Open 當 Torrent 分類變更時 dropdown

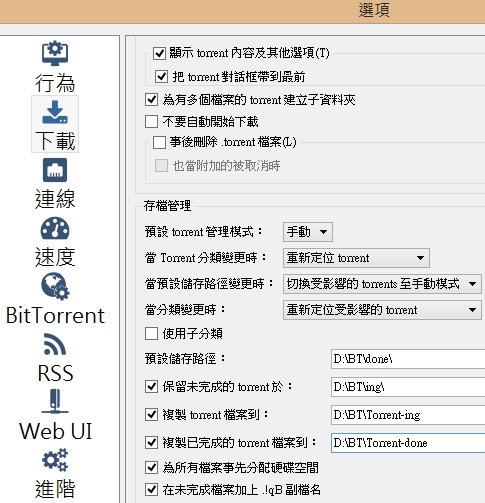[356, 258]
